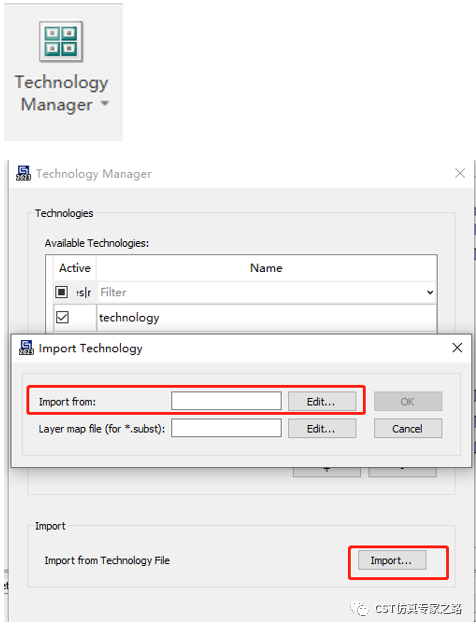The image size is (476, 629).
Task: Cancel the Import Technology dialog
Action: tap(408, 429)
